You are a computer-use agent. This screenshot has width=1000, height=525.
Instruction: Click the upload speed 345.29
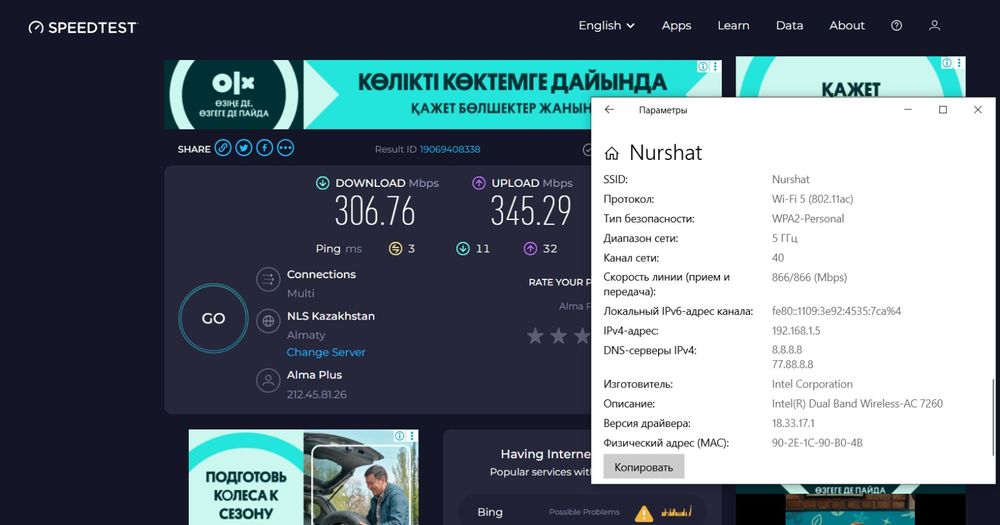tap(531, 211)
